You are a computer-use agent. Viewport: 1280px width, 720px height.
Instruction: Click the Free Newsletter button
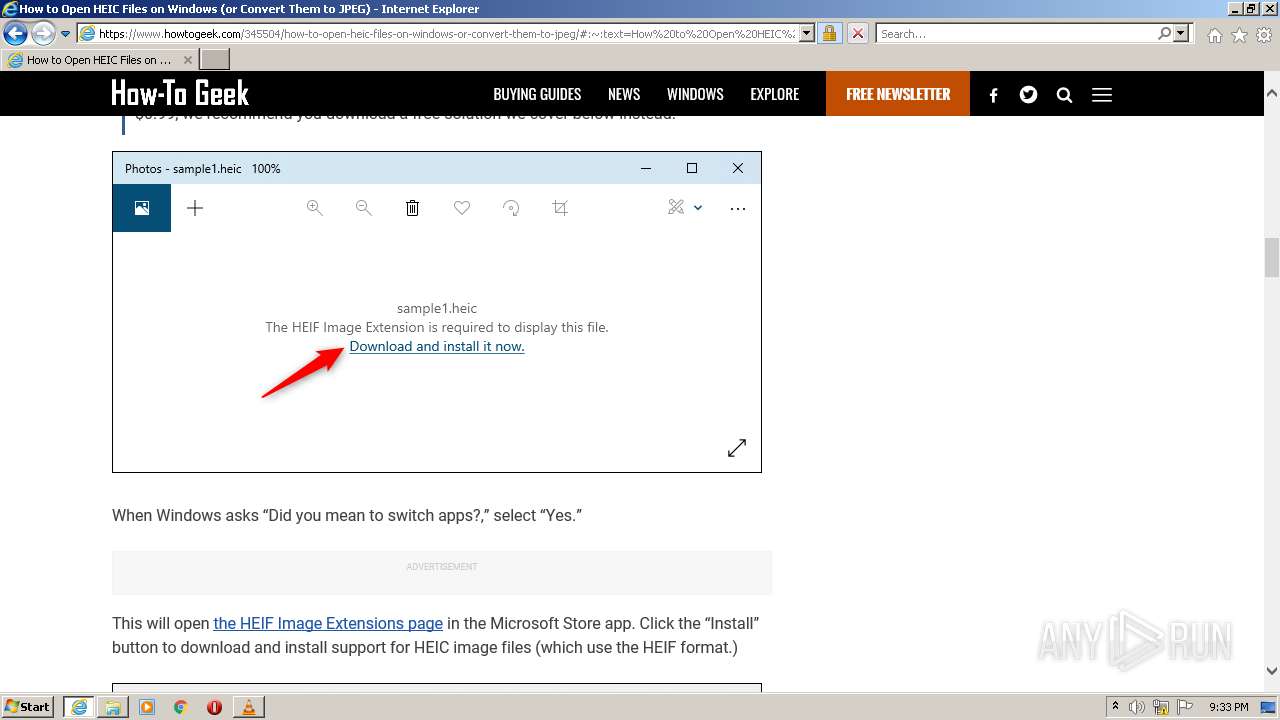tap(898, 94)
